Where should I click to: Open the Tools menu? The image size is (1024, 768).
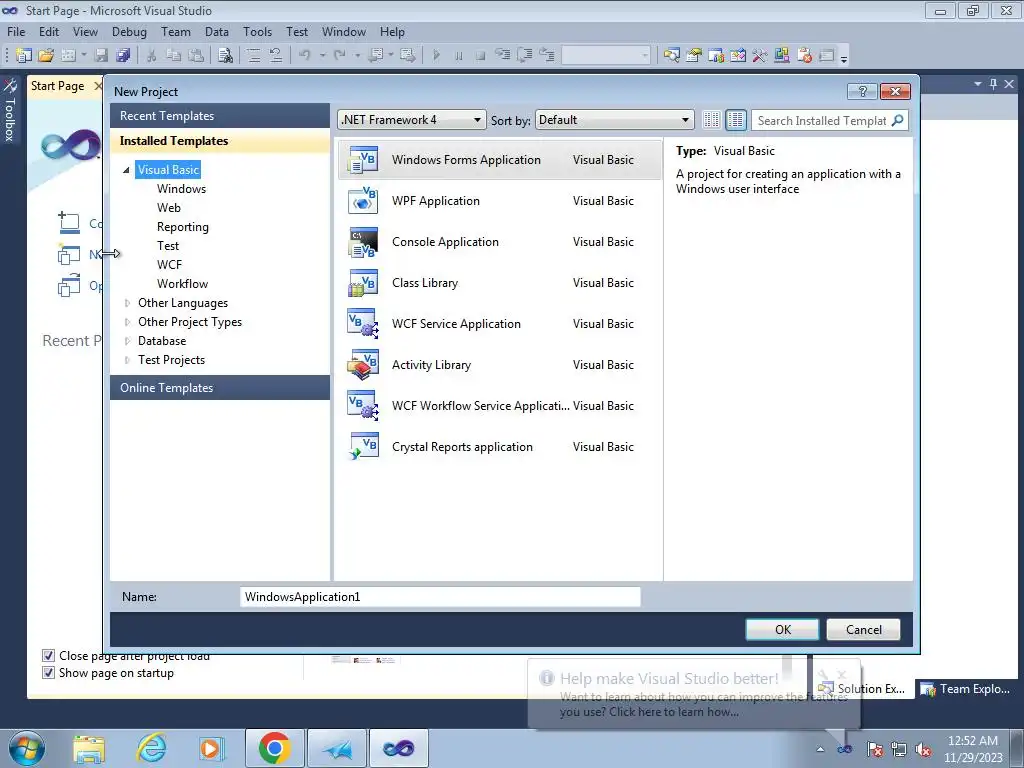point(257,32)
